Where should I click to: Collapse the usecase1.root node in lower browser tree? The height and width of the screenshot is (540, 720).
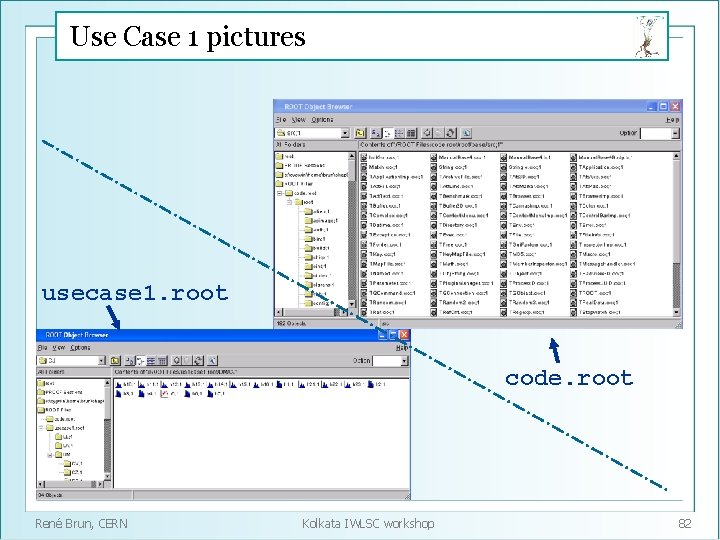coord(41,428)
